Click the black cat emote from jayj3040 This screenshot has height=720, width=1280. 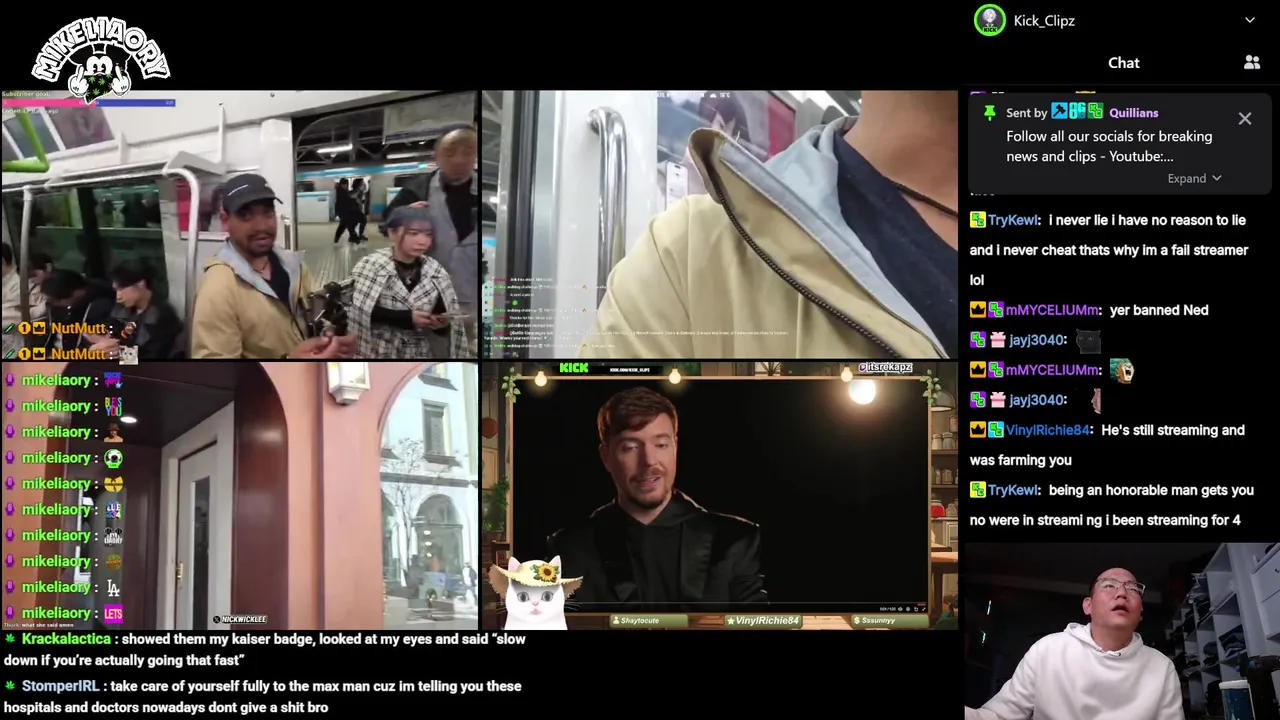(x=1088, y=341)
